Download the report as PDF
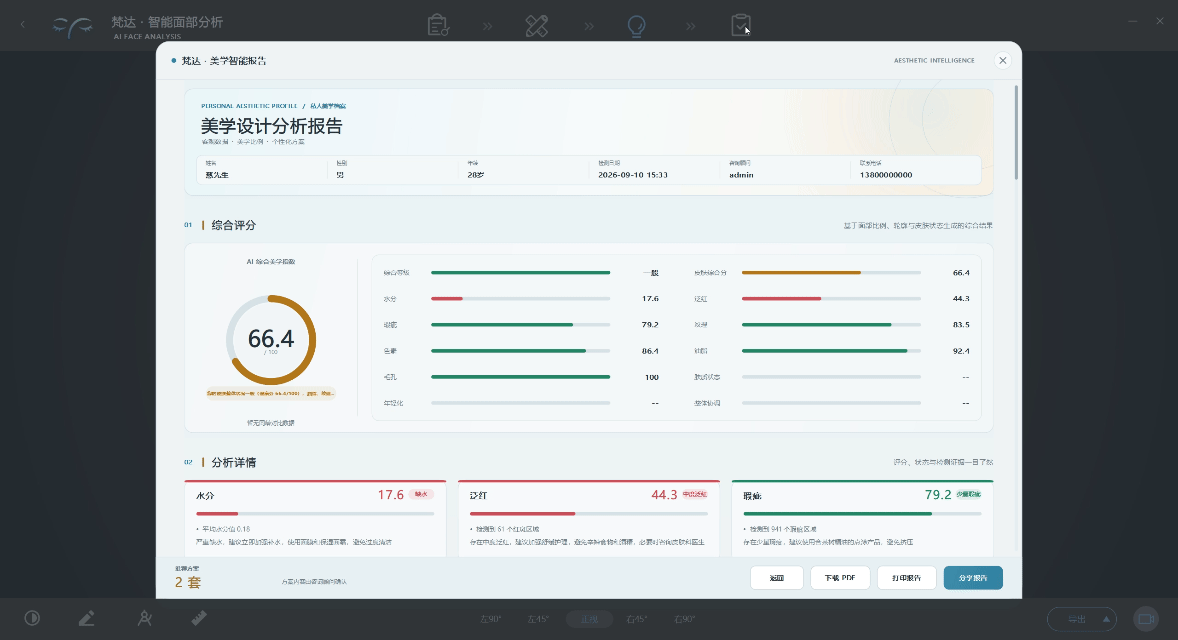Screen dimensions: 1178x640 [840, 578]
